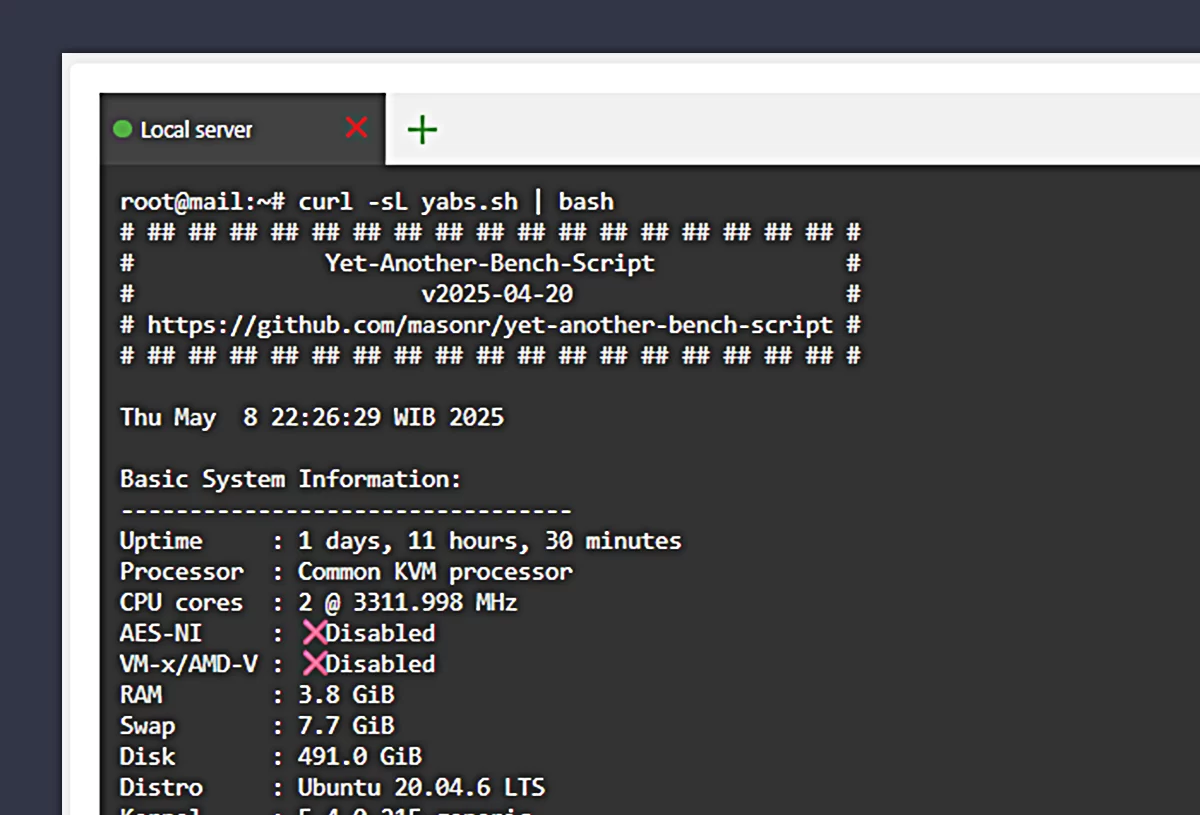Viewport: 1200px width, 815px height.
Task: Click the green connection status dot
Action: tap(123, 129)
